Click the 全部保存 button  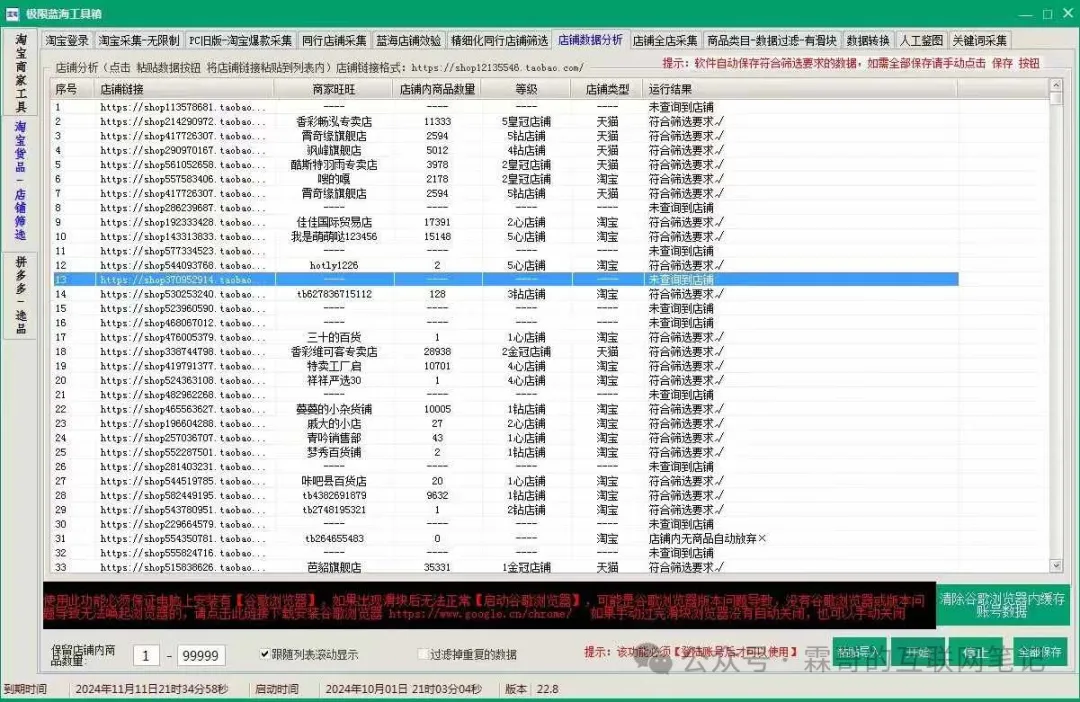coord(1039,652)
